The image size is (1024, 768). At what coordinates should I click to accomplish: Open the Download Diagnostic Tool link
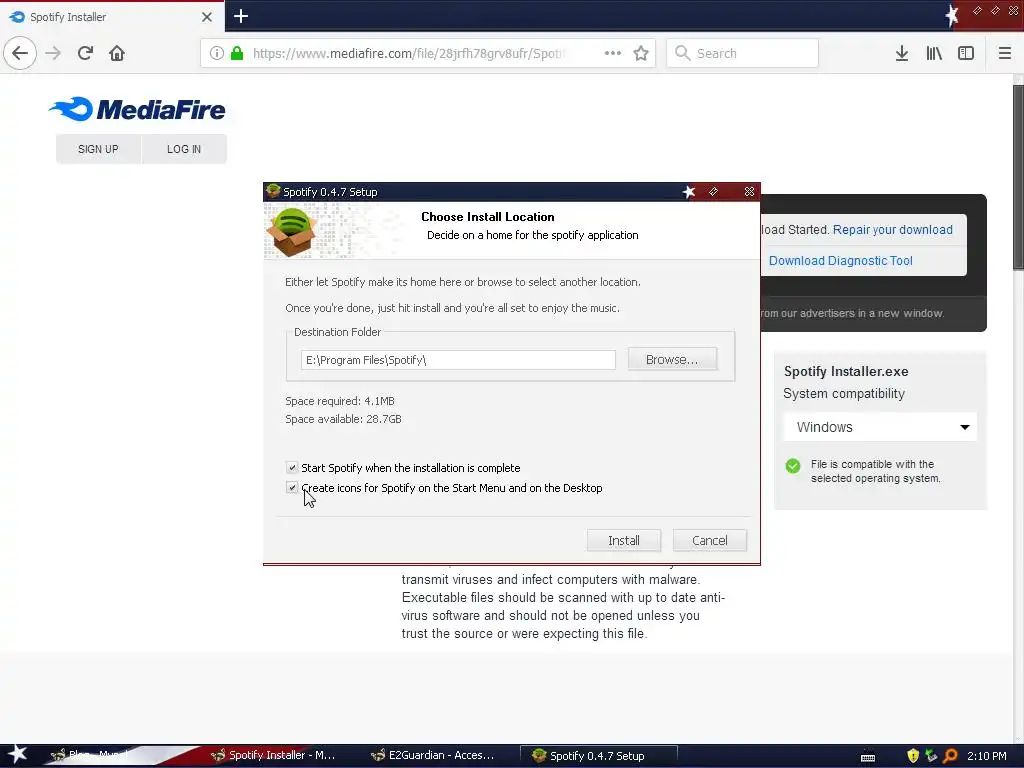pos(840,261)
